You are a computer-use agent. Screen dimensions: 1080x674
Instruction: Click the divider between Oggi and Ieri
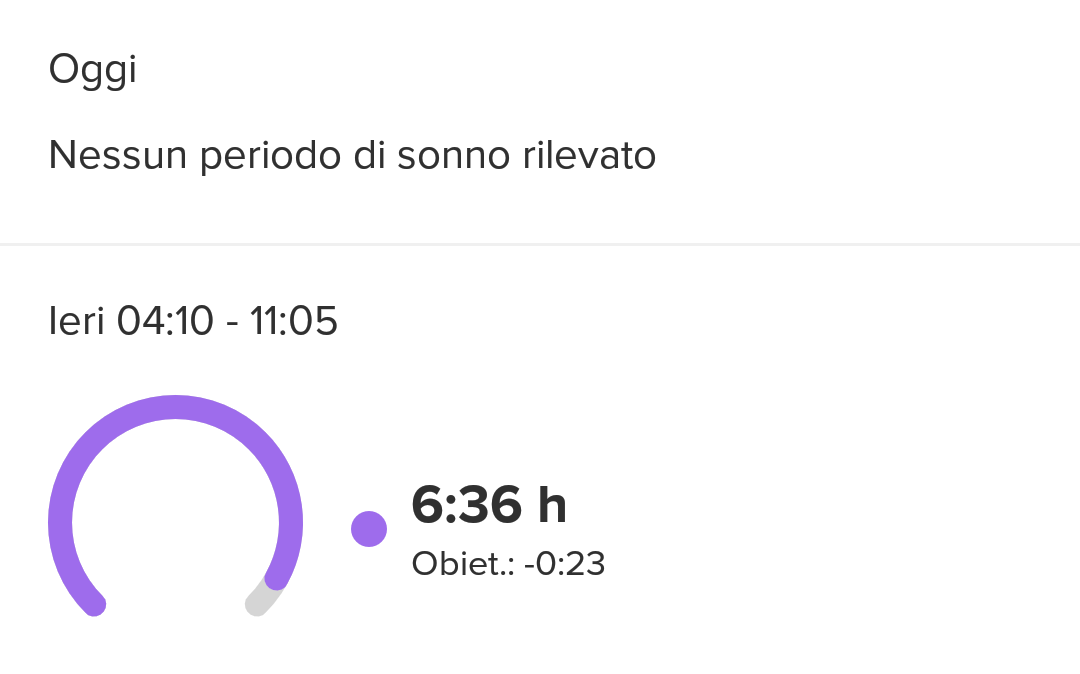[540, 244]
